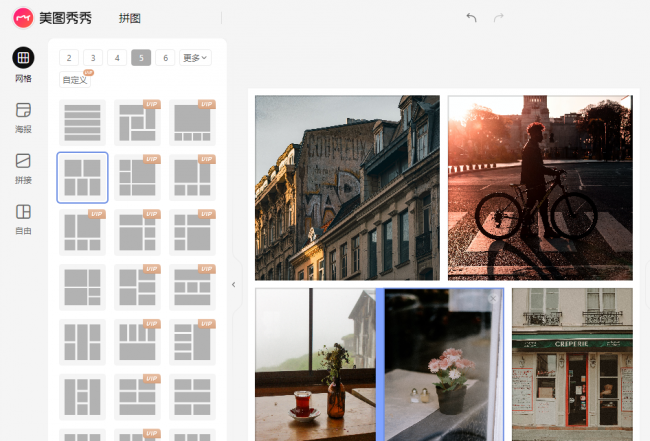The height and width of the screenshot is (441, 650).
Task: Switch to 拼接 stitching mode
Action: click(x=23, y=169)
